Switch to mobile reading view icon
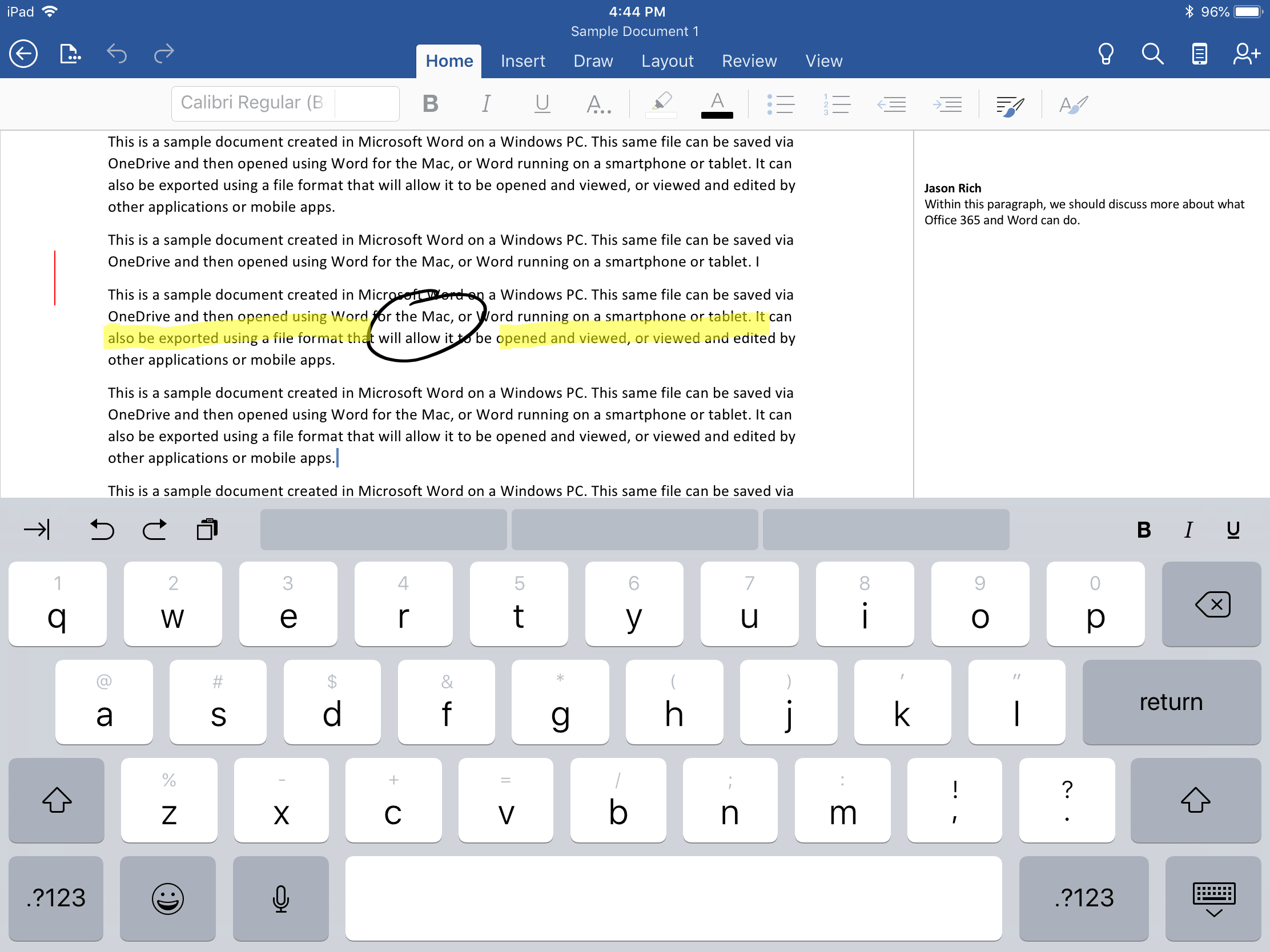The width and height of the screenshot is (1270, 952). coord(1199,55)
